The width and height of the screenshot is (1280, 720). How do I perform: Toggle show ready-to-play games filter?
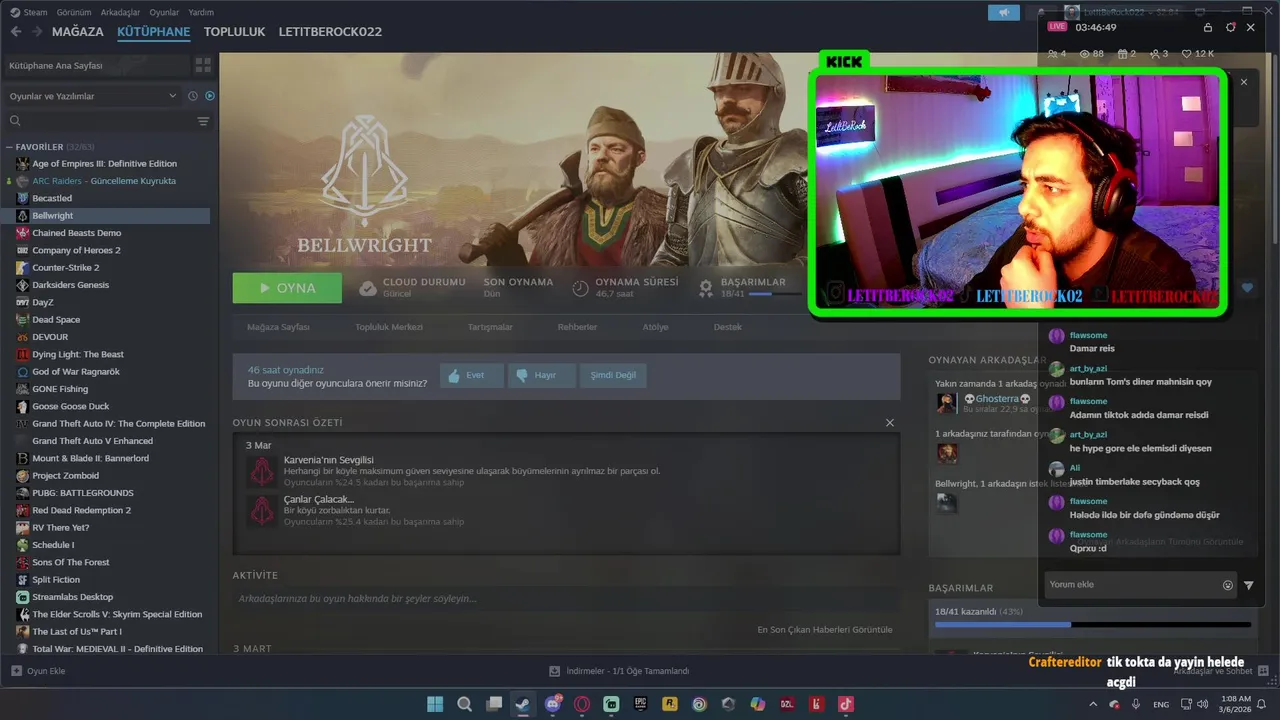click(210, 96)
